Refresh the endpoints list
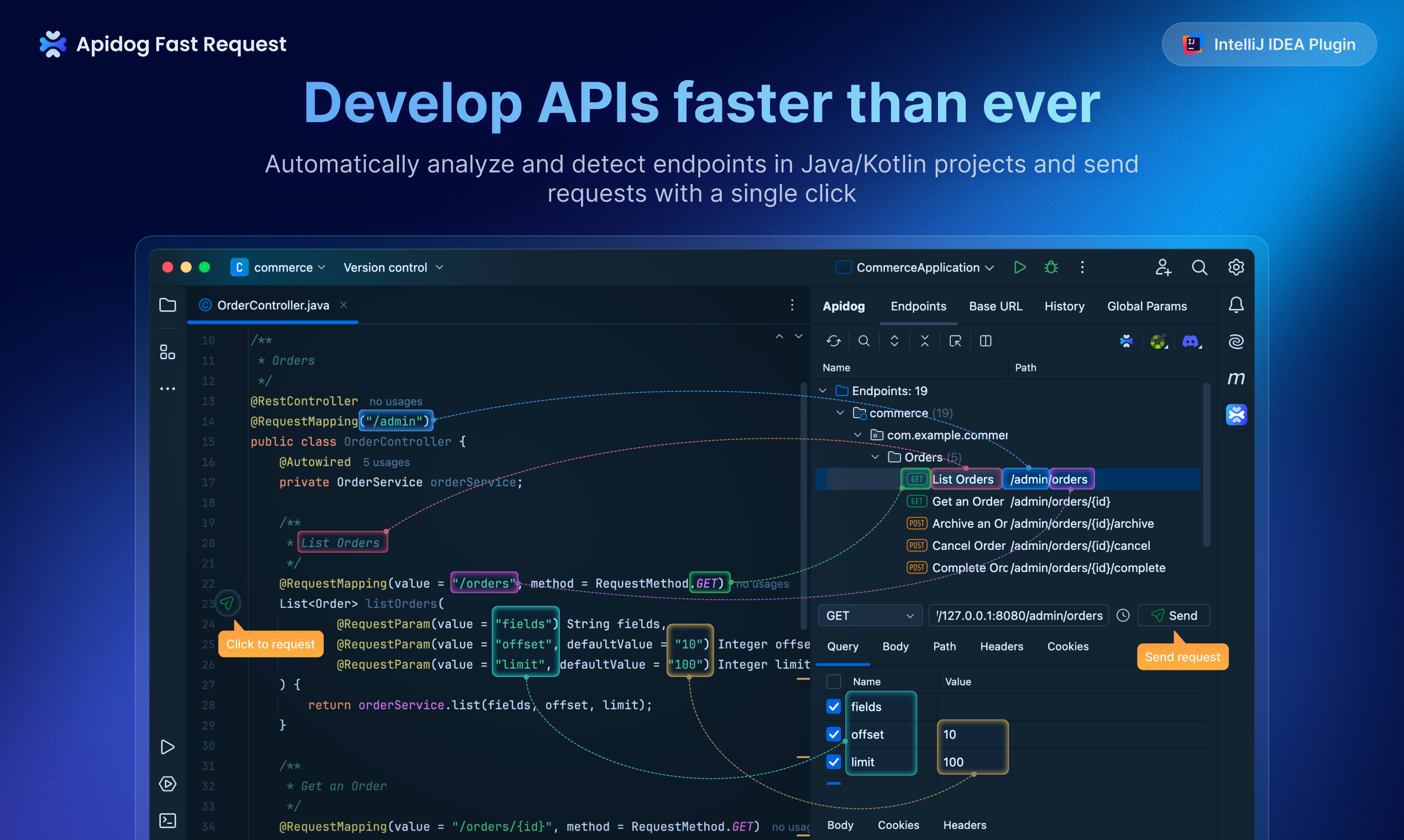This screenshot has height=840, width=1404. [834, 341]
